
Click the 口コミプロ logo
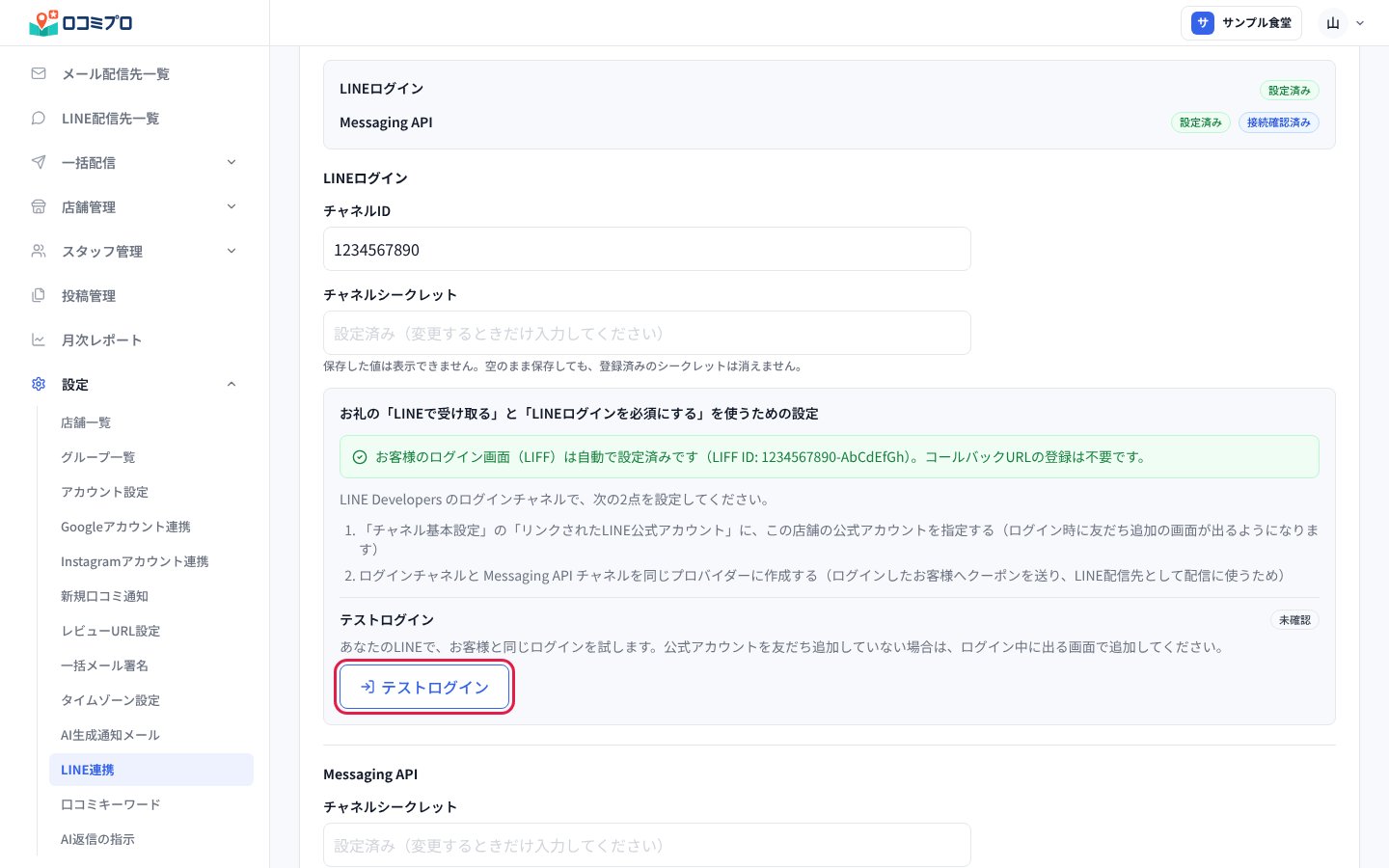(81, 23)
